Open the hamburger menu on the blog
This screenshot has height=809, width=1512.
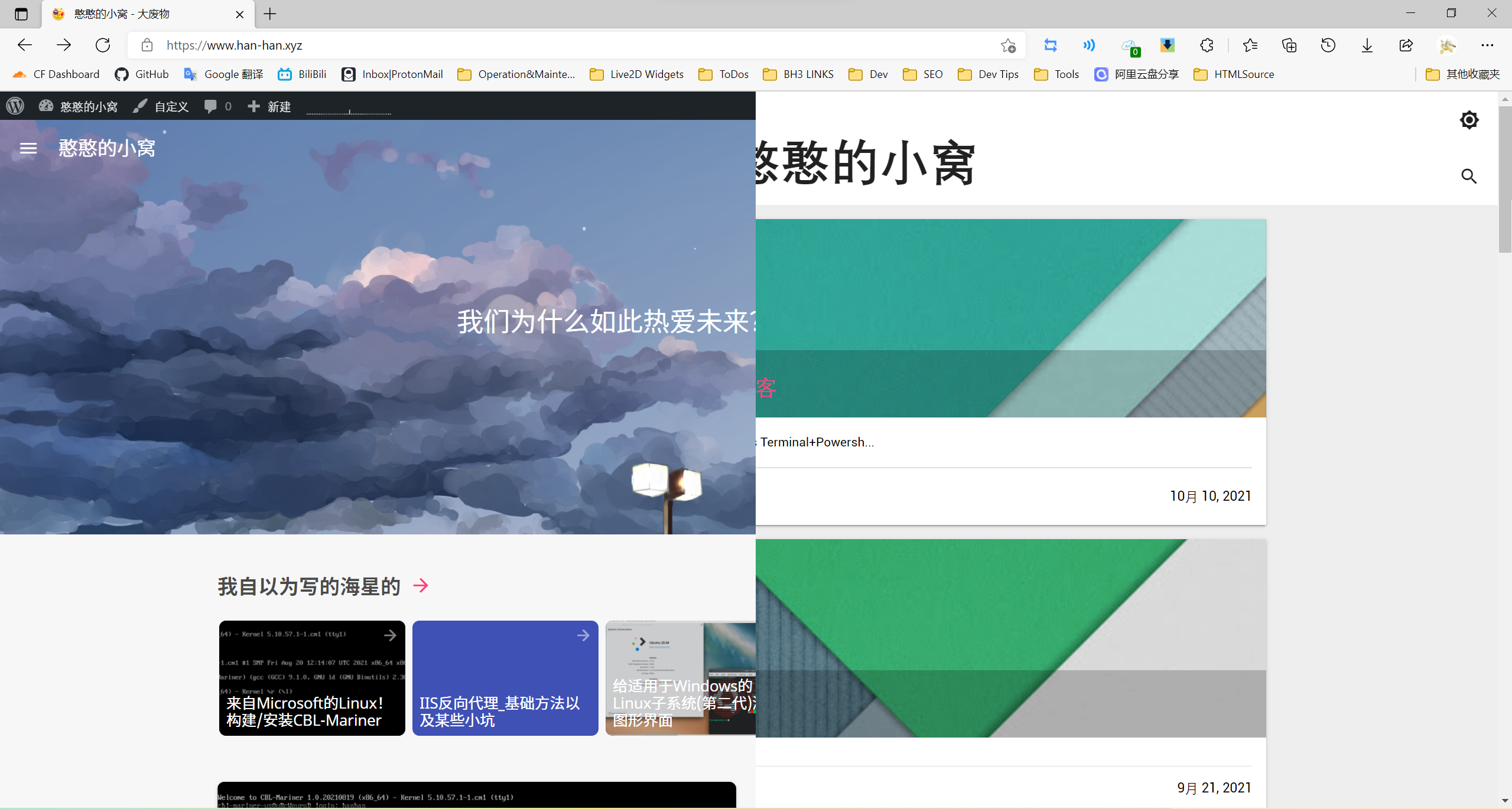pos(28,148)
